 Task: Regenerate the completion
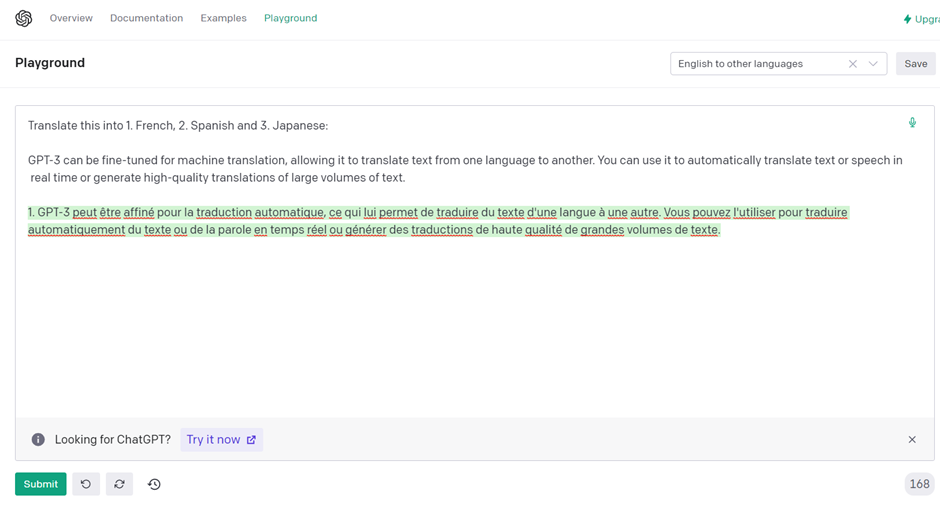(119, 484)
